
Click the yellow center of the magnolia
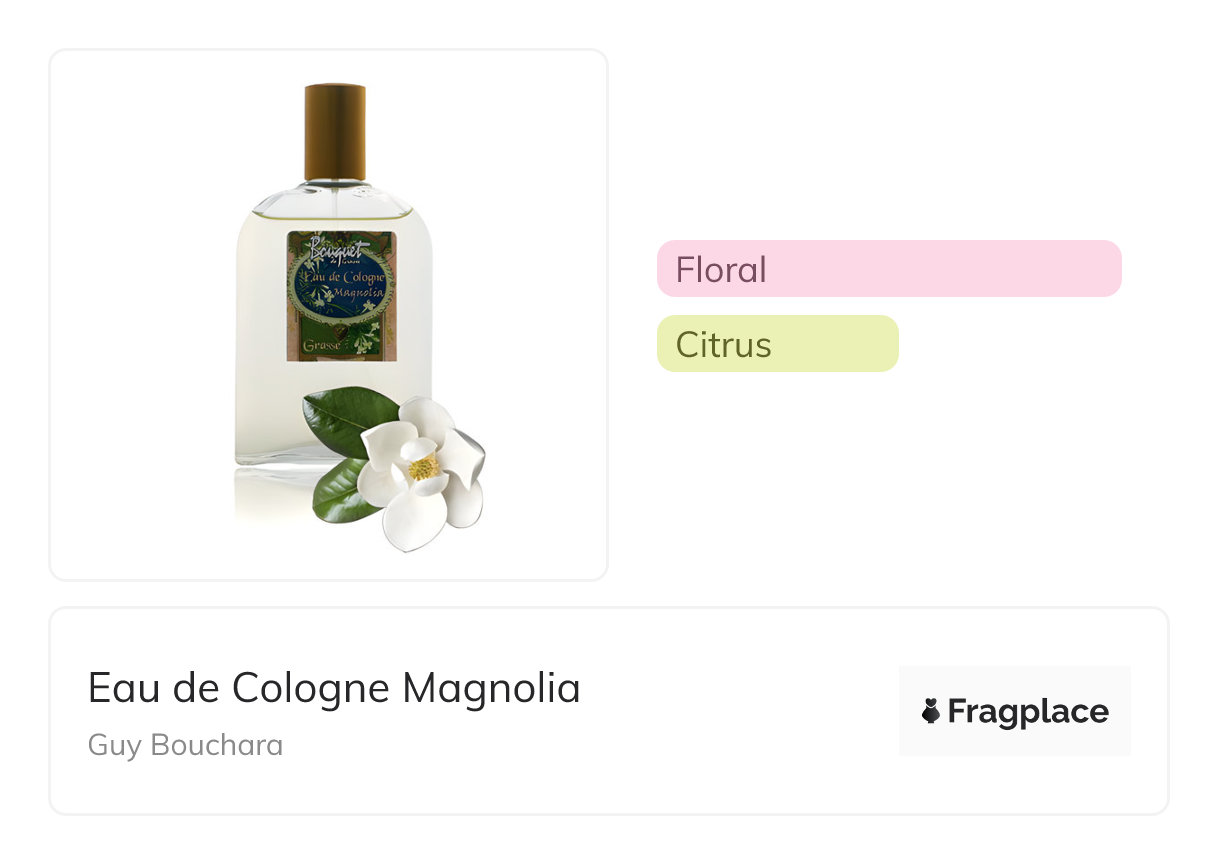tap(424, 467)
